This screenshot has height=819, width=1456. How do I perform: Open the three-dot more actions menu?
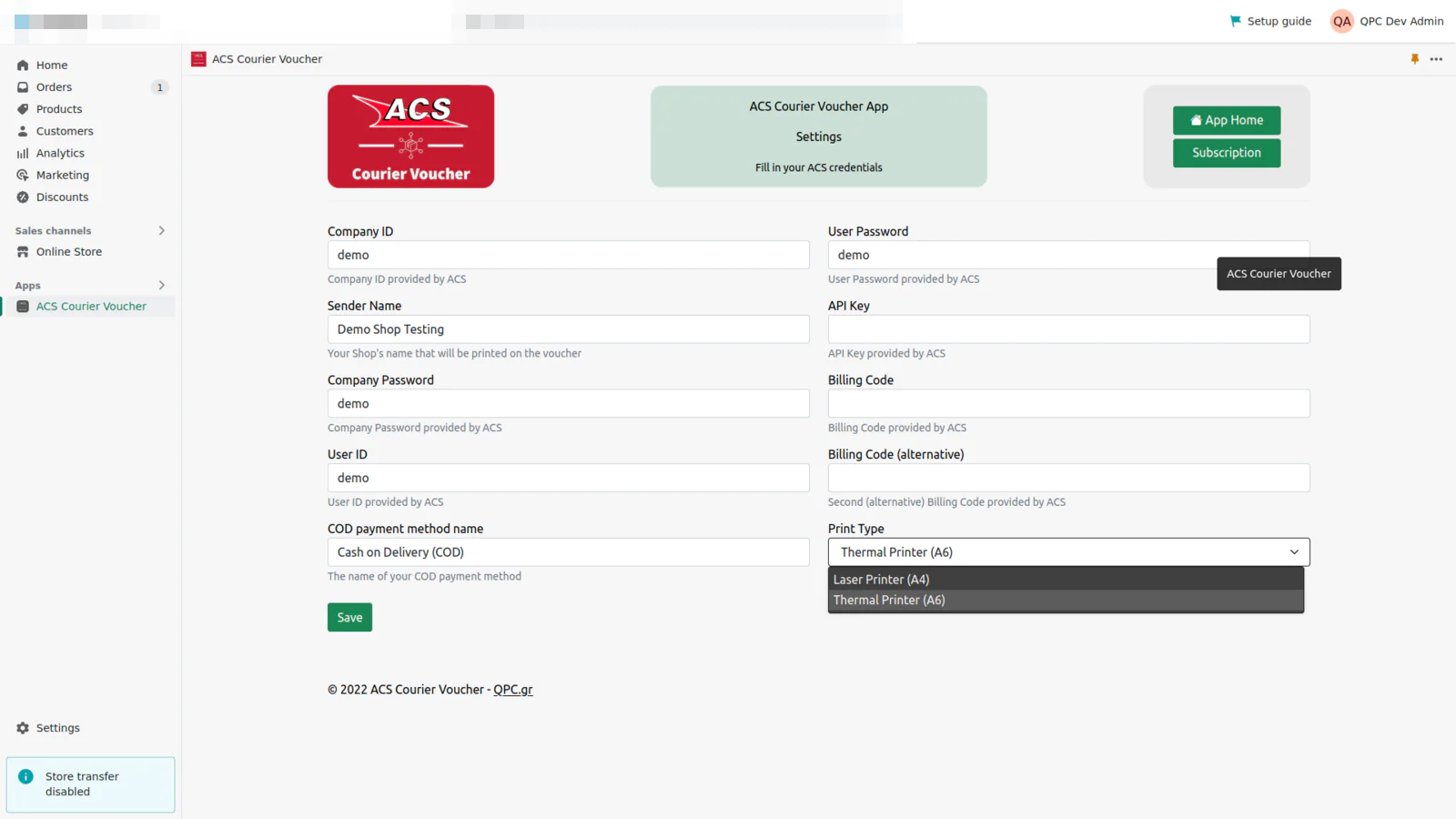coord(1436,59)
